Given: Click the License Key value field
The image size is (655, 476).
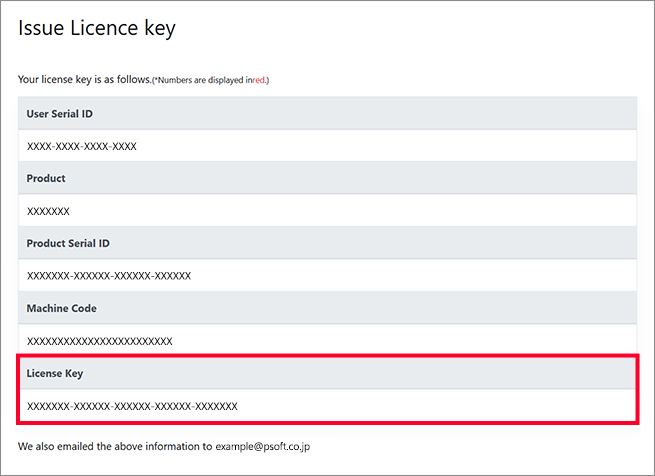Looking at the screenshot, I should [x=132, y=406].
